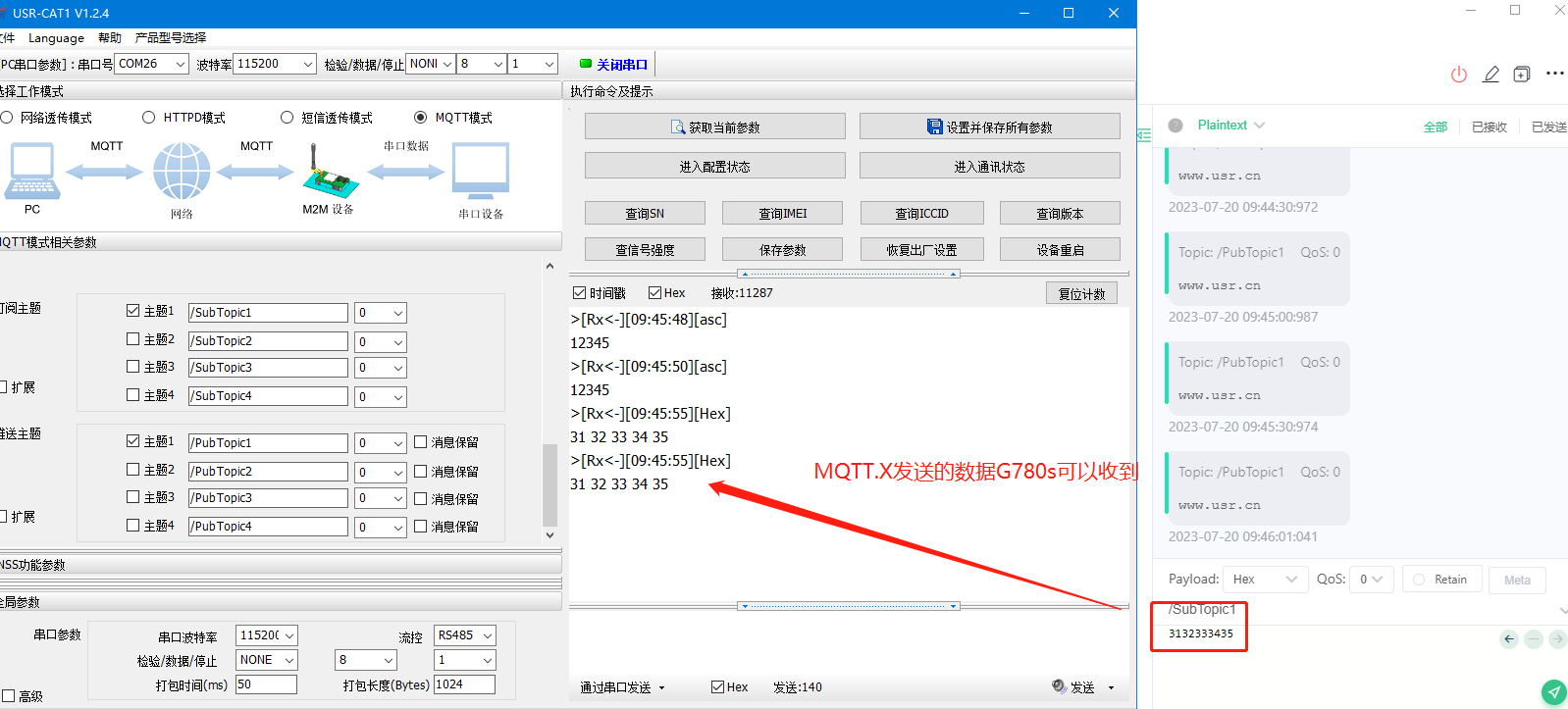Switch to the 已接收 messages tab

[x=1489, y=127]
